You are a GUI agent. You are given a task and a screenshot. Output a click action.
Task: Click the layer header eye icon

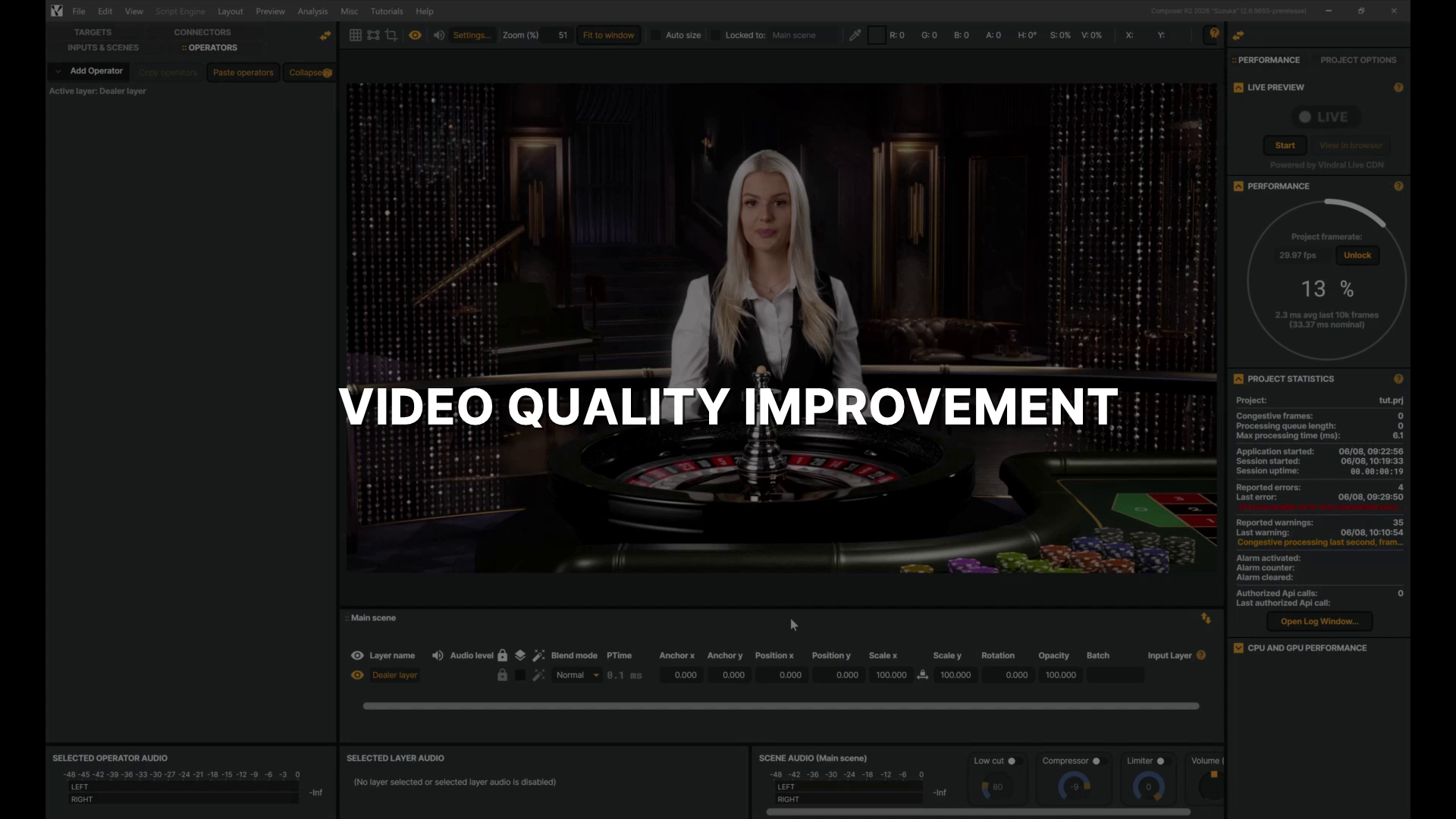pos(357,655)
